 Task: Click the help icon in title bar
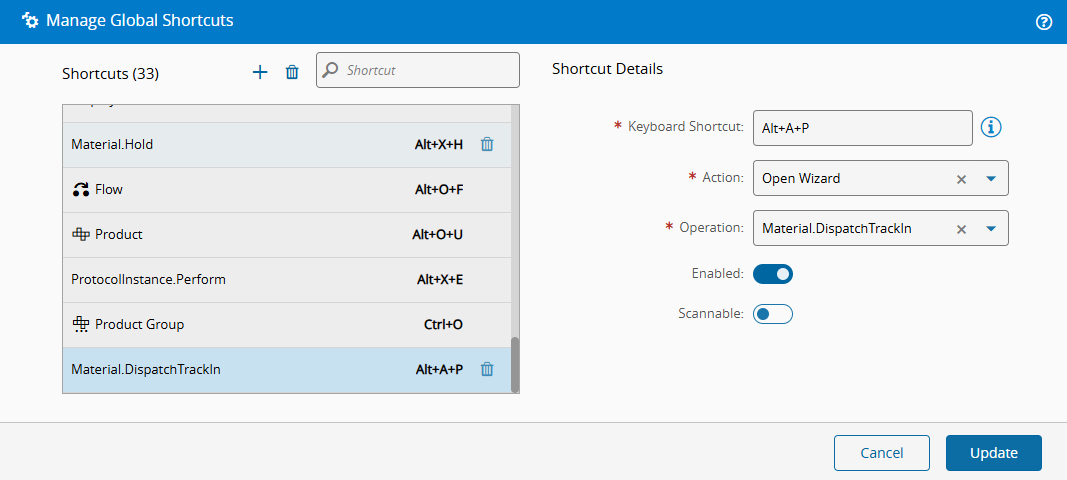pos(1044,22)
